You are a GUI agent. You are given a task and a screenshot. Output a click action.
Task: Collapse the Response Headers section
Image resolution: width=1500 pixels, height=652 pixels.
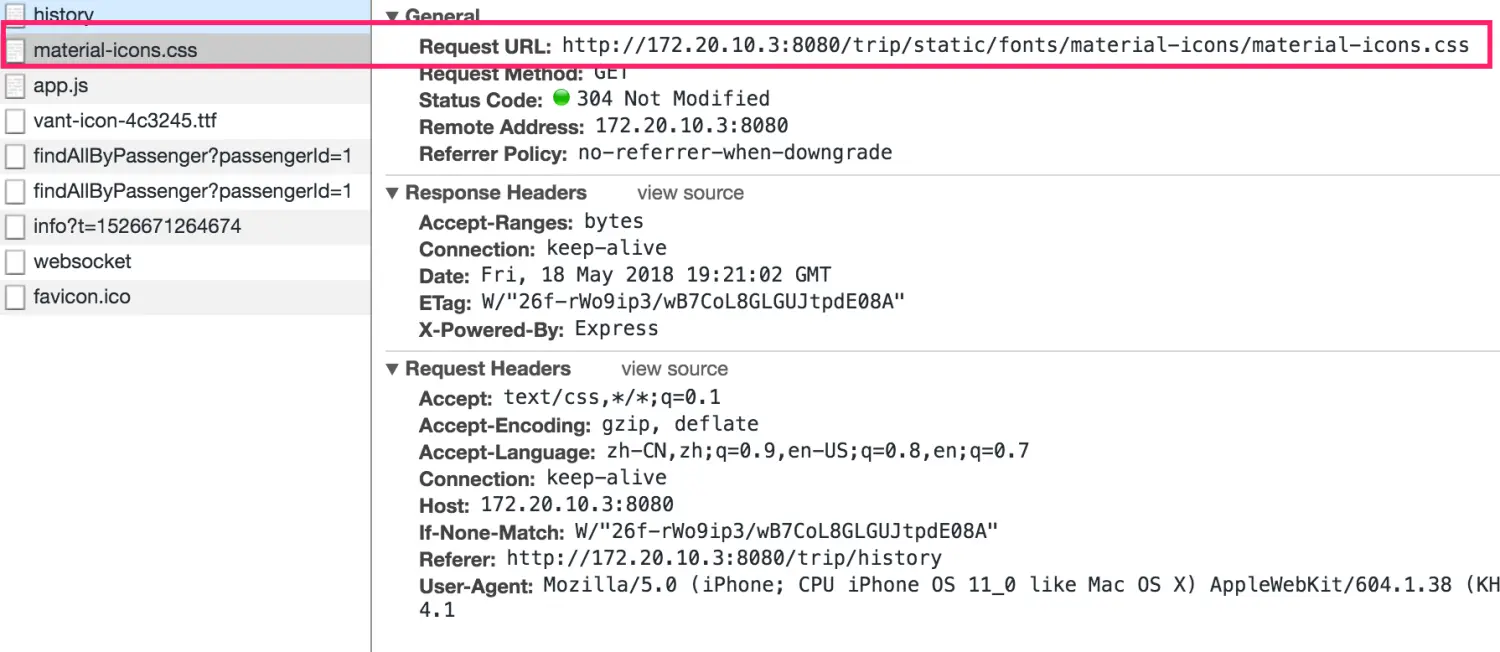coord(392,193)
